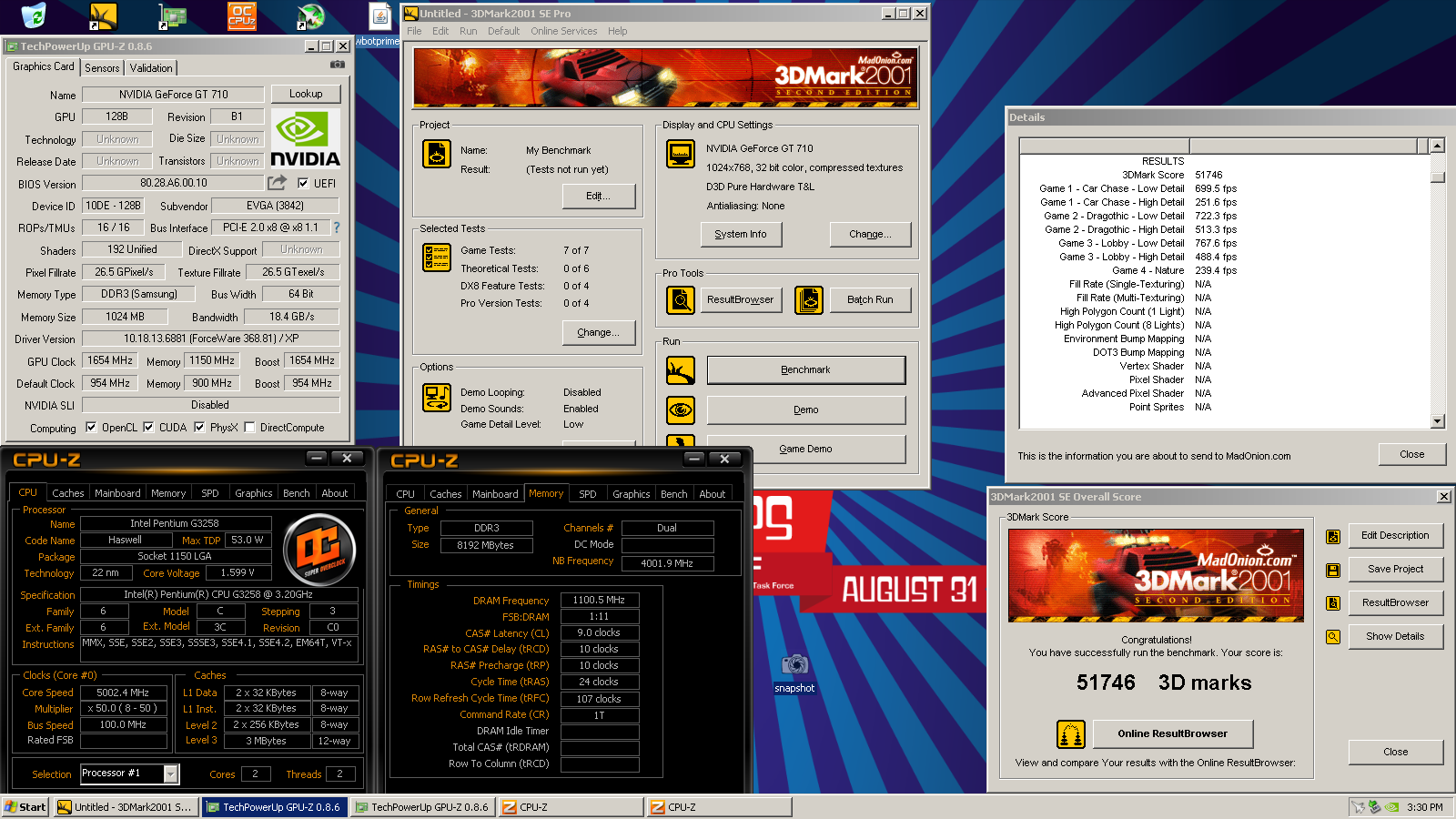
Task: Click the Display and CPU Settings monitor icon
Action: pos(681,154)
